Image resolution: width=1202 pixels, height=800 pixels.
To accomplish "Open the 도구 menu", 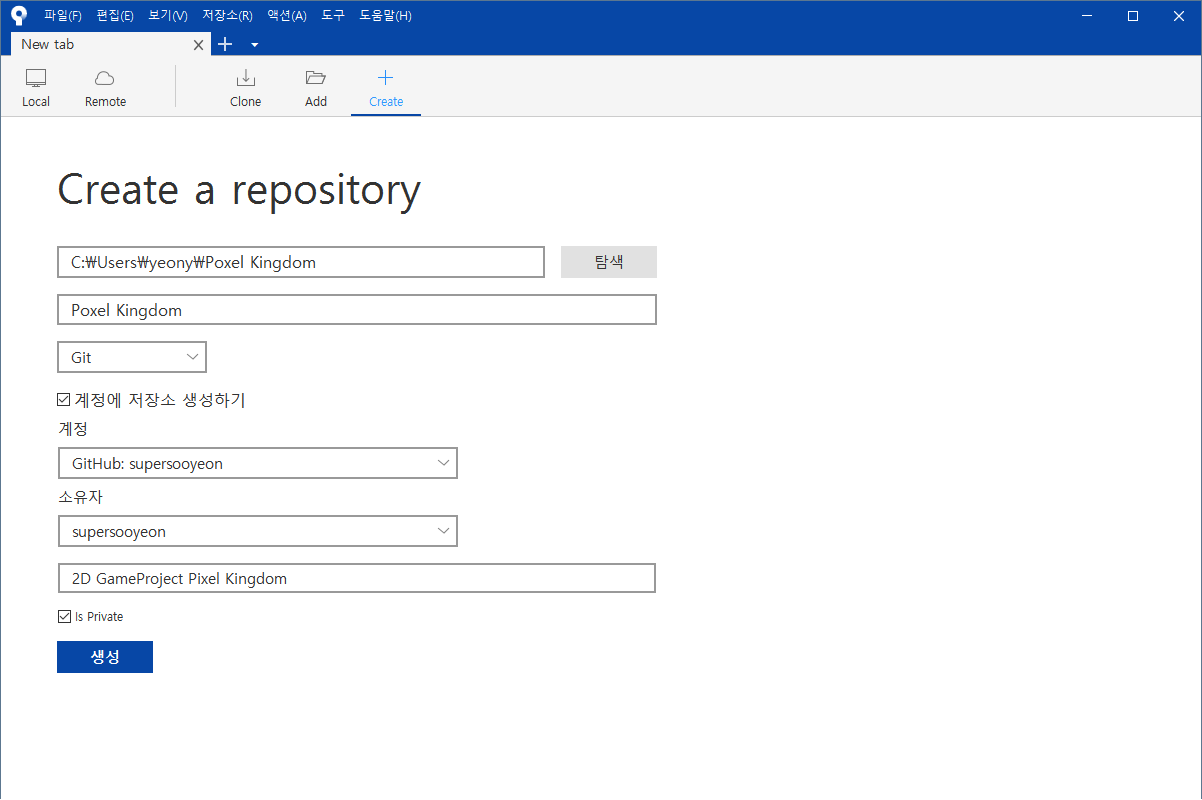I will click(x=333, y=15).
